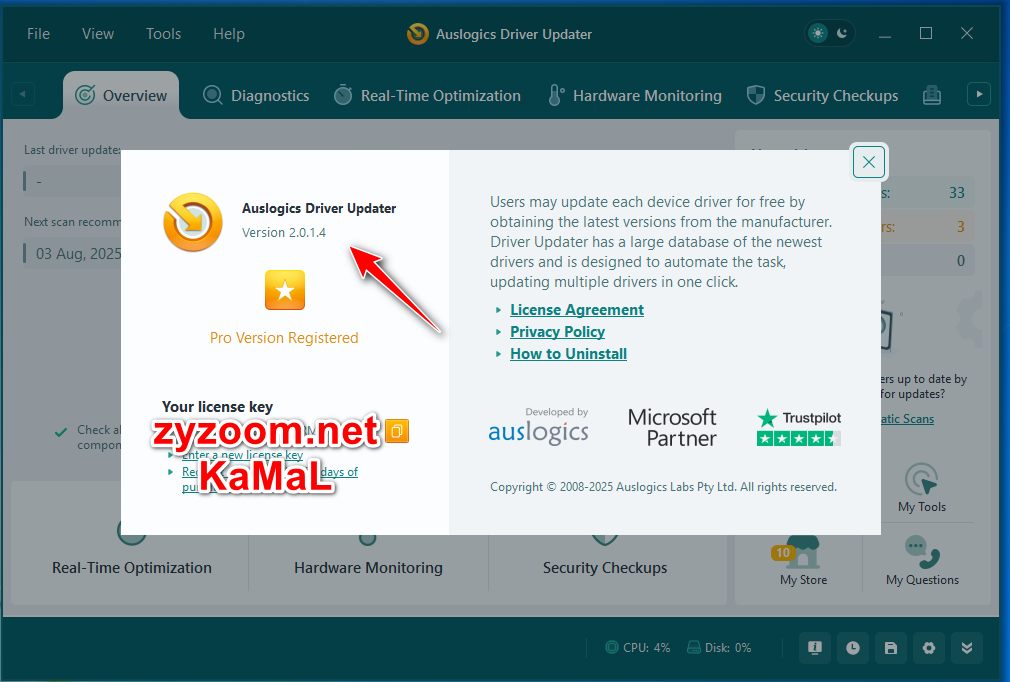The image size is (1010, 682).
Task: Click the Trustpilot rating badge
Action: 799,428
